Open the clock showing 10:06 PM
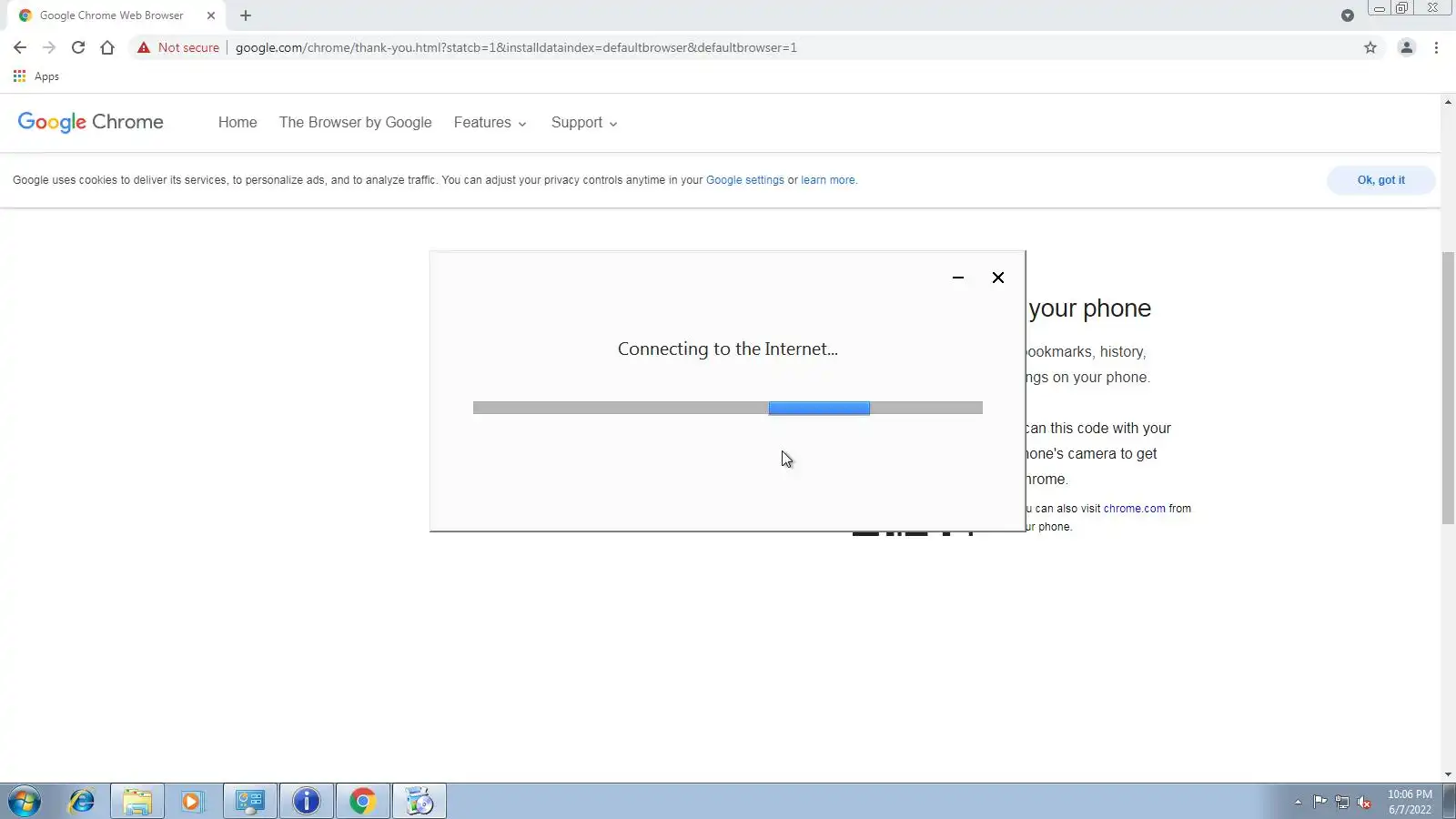Viewport: 1456px width, 819px height. click(x=1410, y=802)
